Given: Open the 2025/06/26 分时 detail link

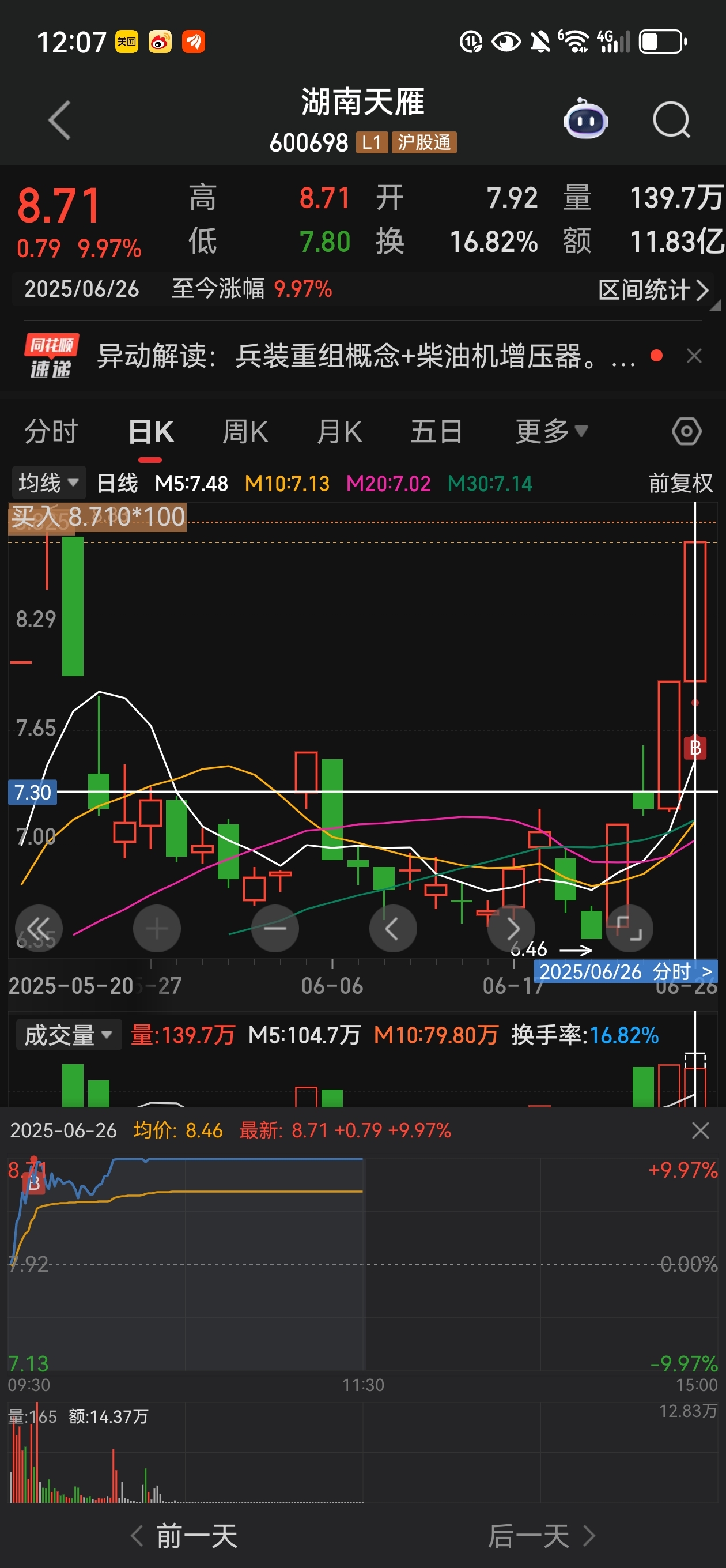Looking at the screenshot, I should click(626, 971).
